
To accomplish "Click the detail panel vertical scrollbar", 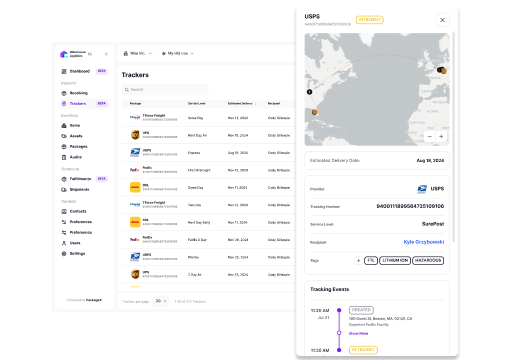I will (x=453, y=137).
